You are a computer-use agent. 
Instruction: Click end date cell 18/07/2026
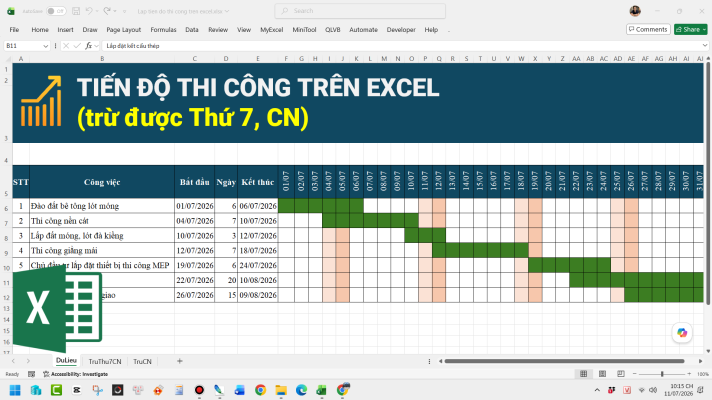pos(257,250)
